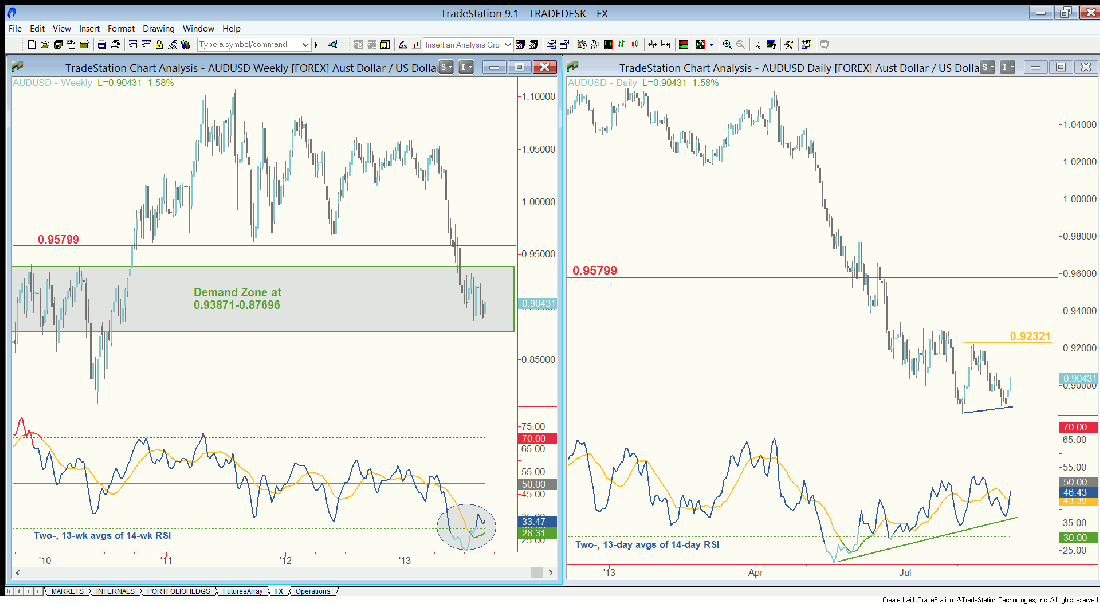Click the Zoom In magnifier icon

point(726,45)
